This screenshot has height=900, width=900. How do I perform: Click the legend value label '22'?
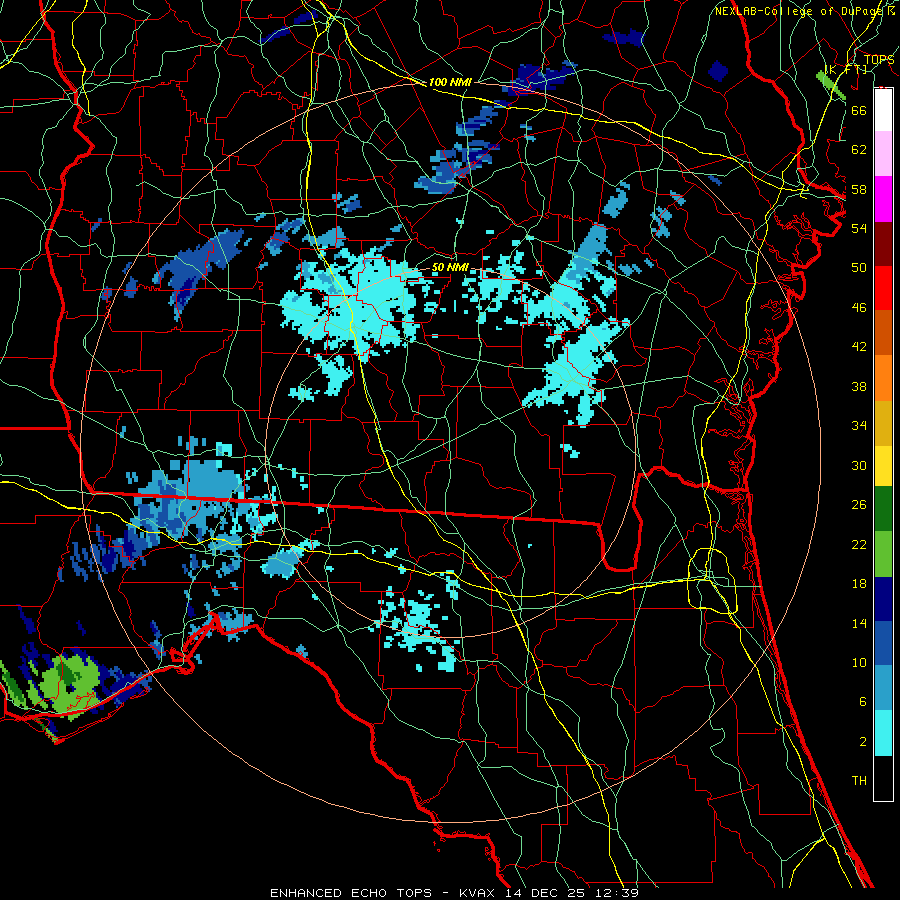(x=859, y=545)
